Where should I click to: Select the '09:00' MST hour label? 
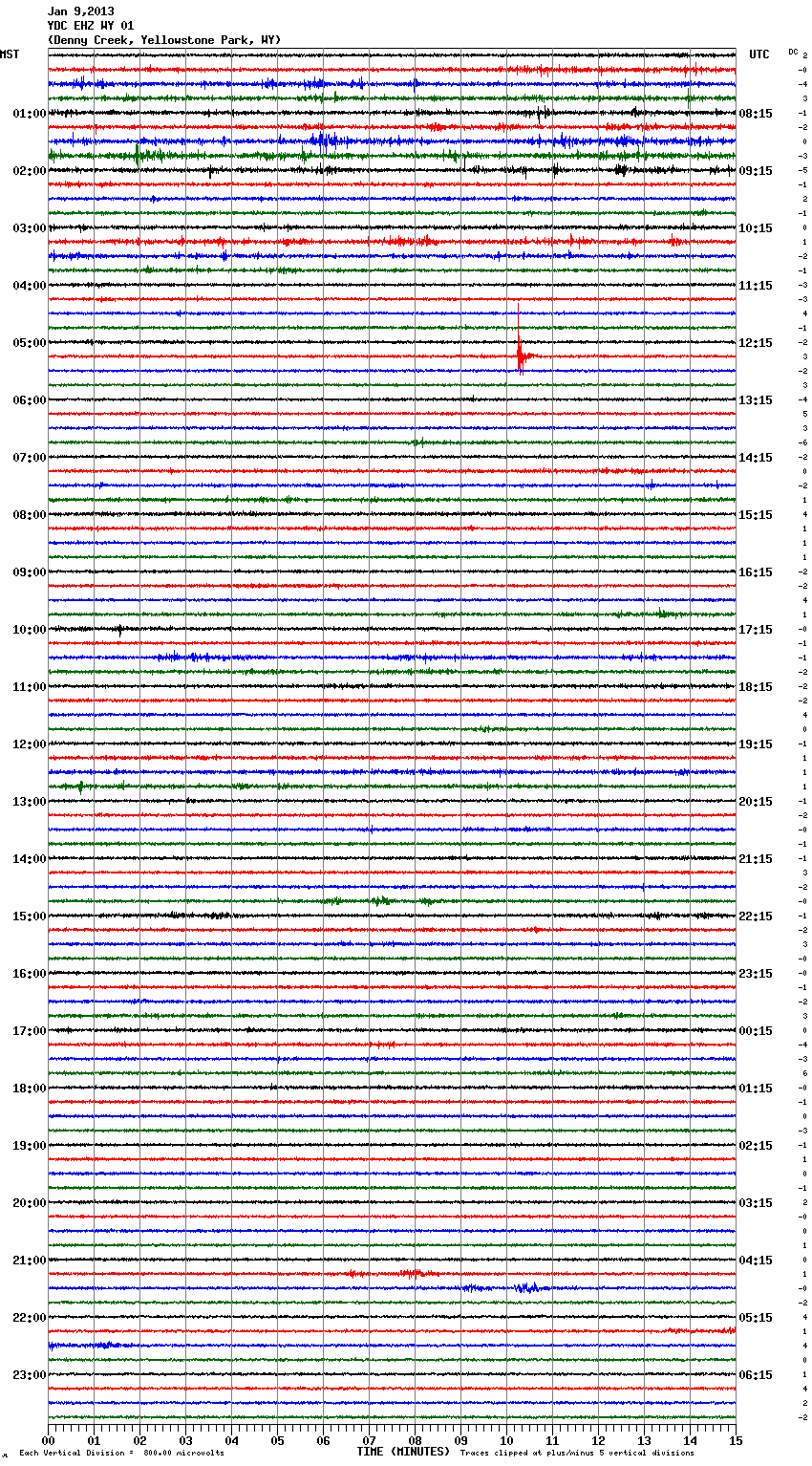click(x=30, y=572)
